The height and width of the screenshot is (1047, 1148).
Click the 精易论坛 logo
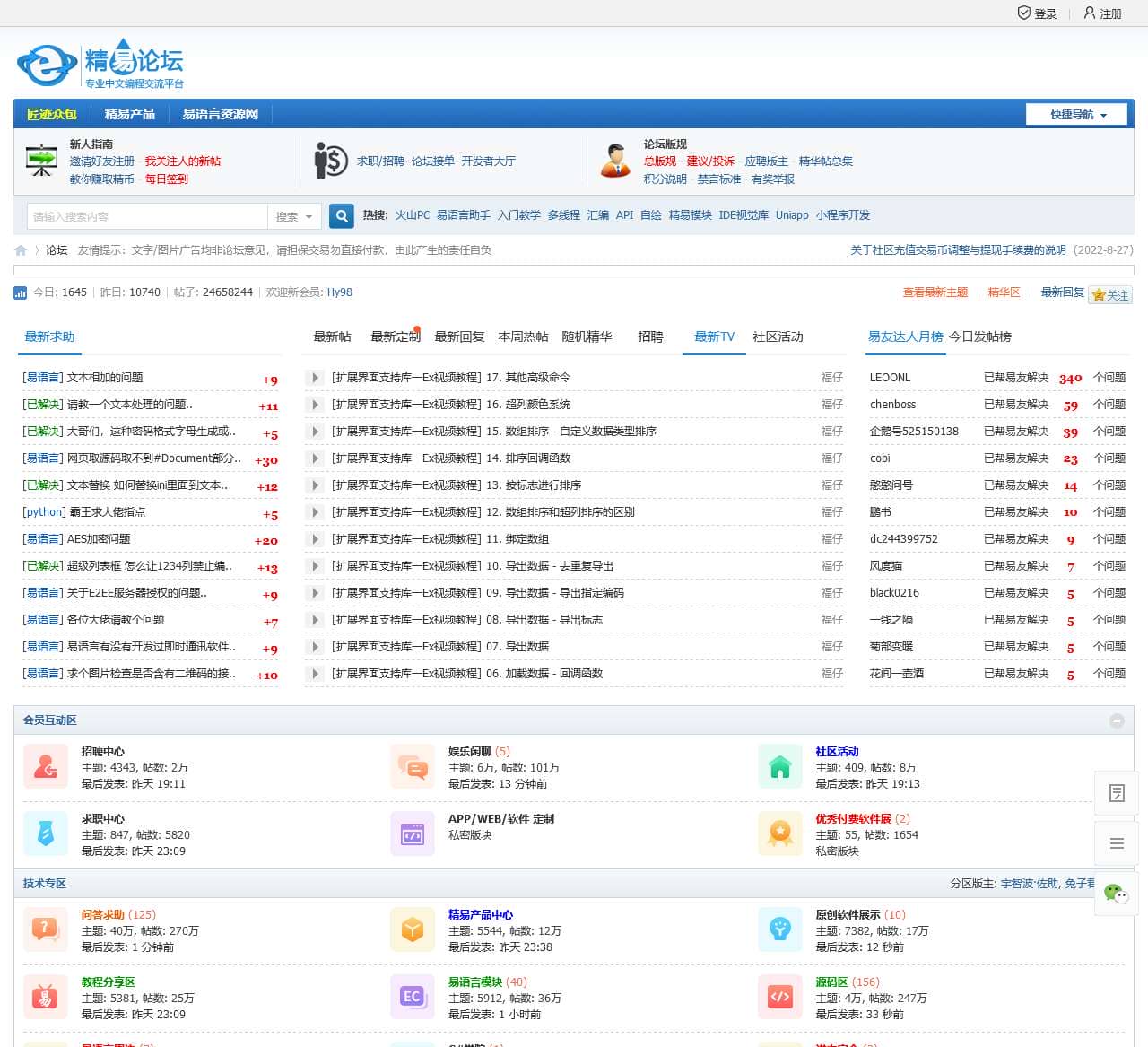100,64
